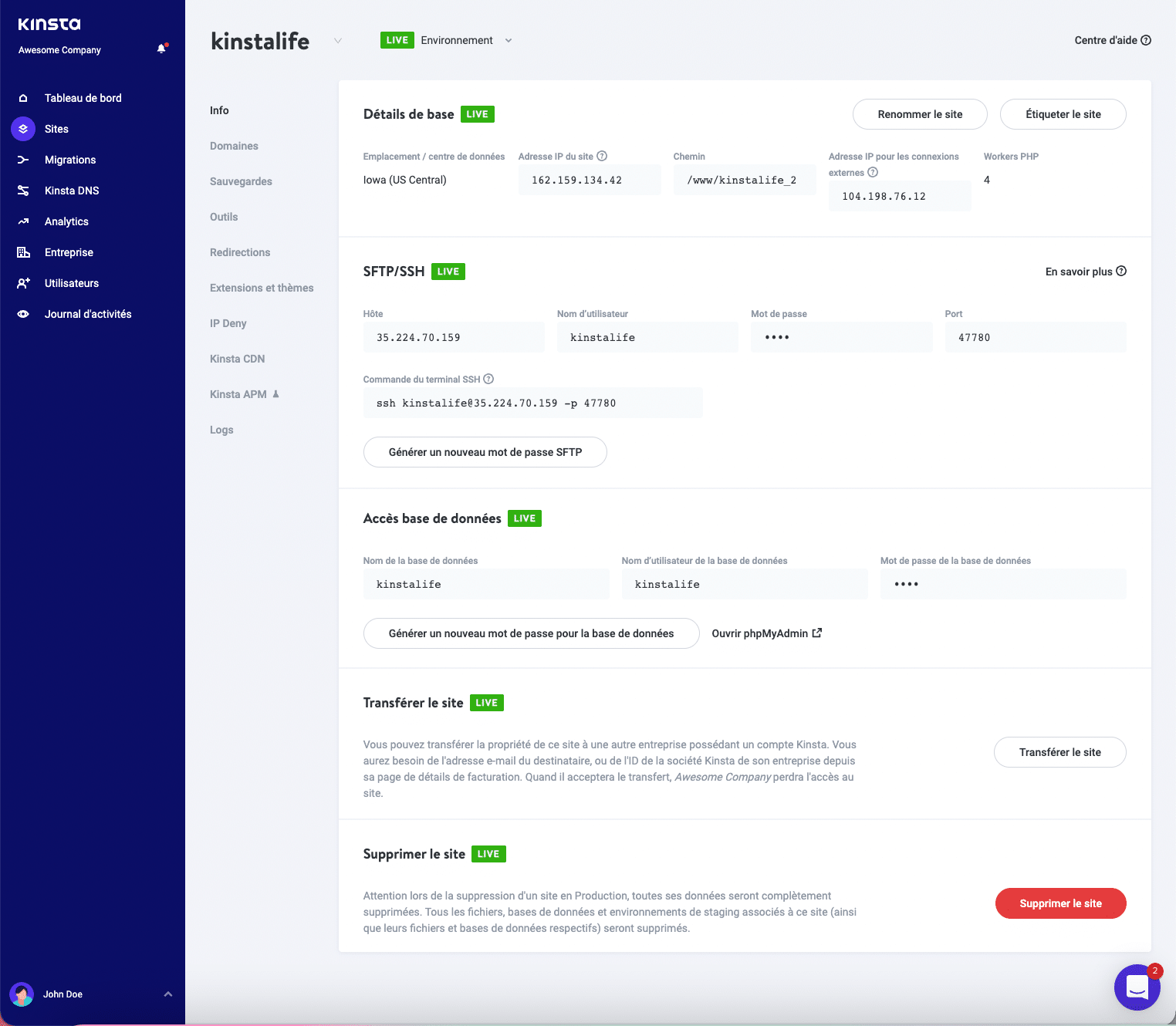Click the SFTP Hôte field 35.224.70.159
Screen dimensions: 1176x1026
[454, 337]
